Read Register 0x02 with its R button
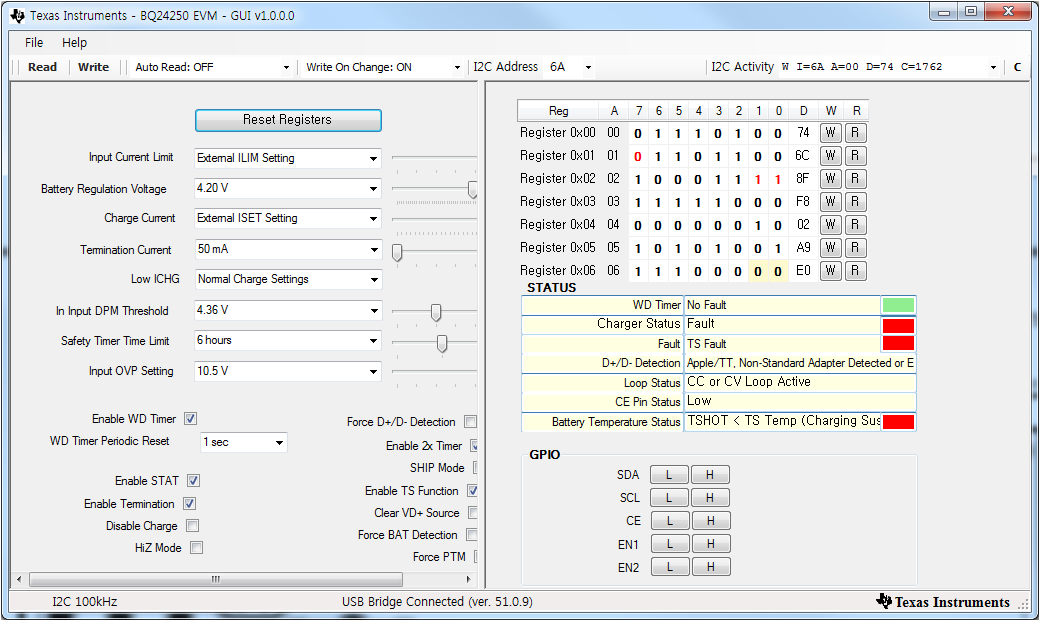This screenshot has width=1040, height=621. [856, 178]
